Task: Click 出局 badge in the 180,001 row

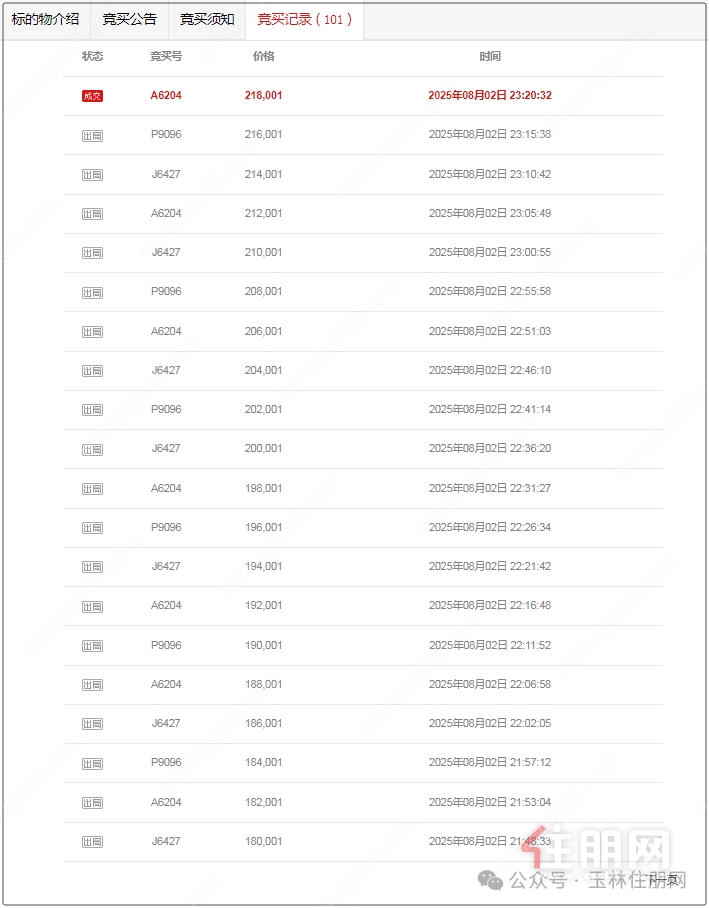Action: (x=92, y=842)
